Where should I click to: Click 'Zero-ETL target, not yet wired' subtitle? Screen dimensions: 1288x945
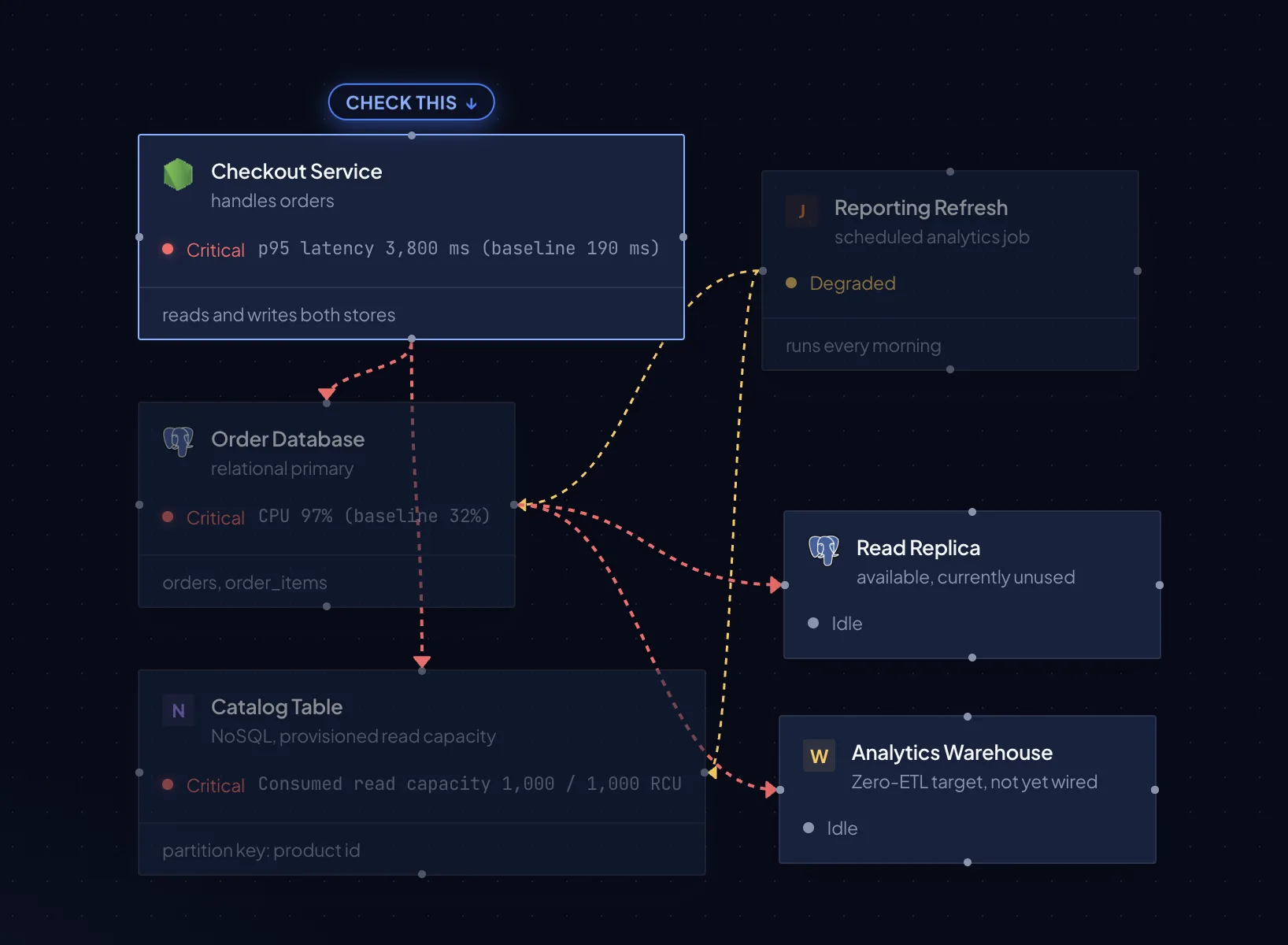[x=974, y=782]
